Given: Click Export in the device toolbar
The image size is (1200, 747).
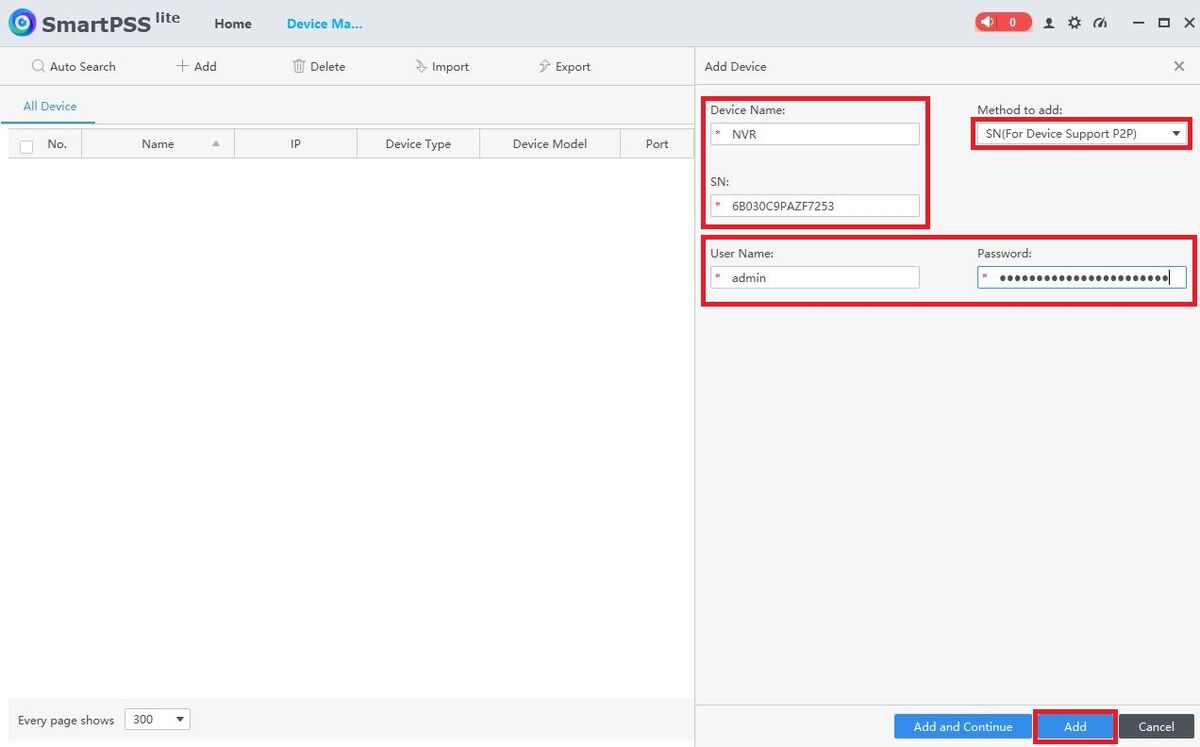Looking at the screenshot, I should point(565,66).
